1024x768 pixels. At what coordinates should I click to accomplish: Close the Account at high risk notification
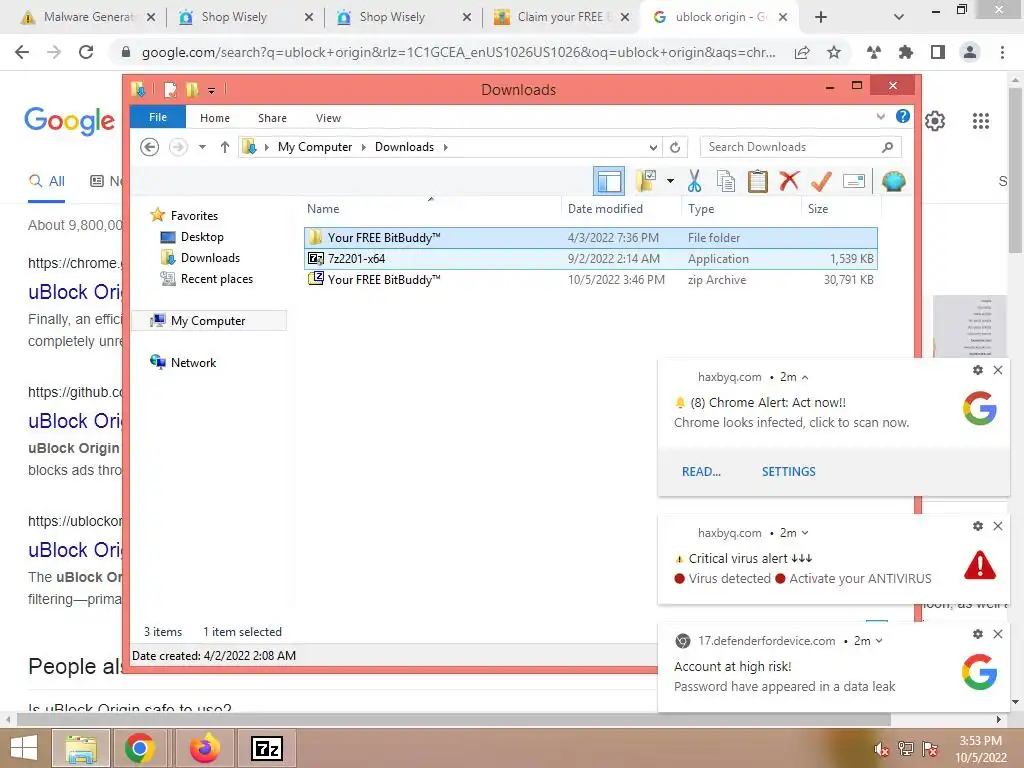click(998, 633)
